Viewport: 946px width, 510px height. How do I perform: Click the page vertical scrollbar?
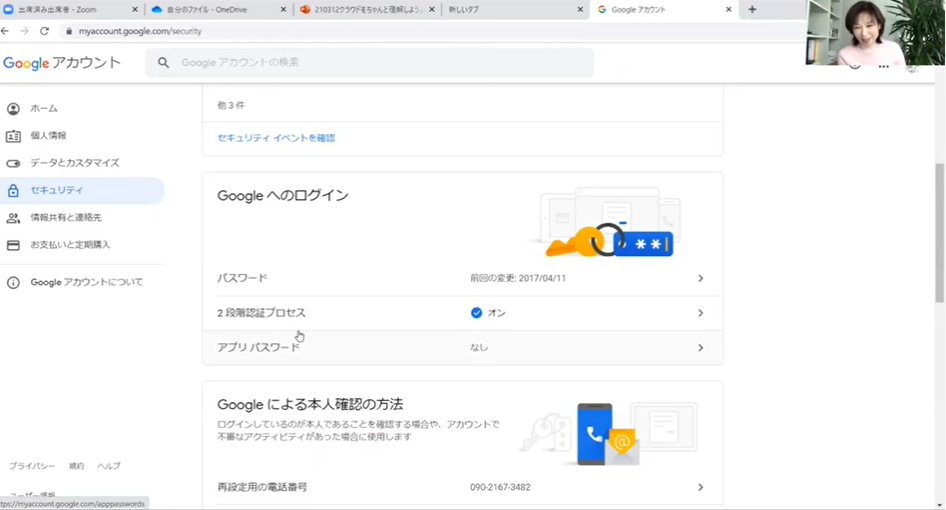tap(939, 230)
